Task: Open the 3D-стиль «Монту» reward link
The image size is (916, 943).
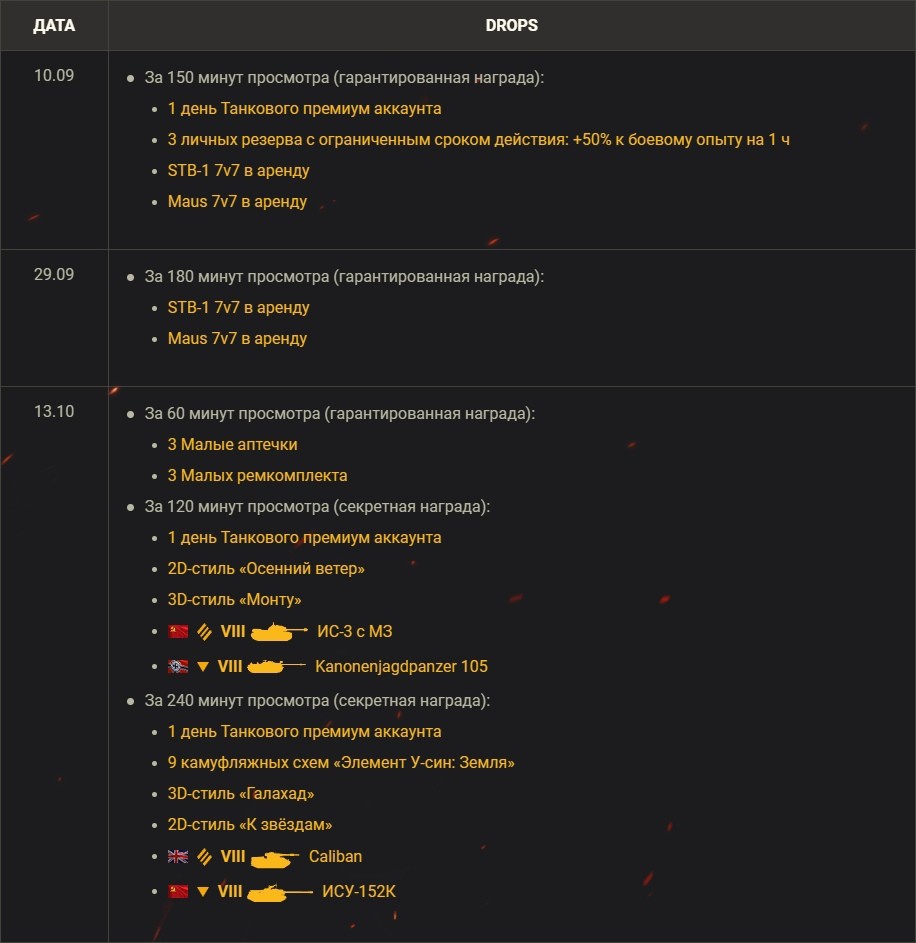Action: pos(234,600)
